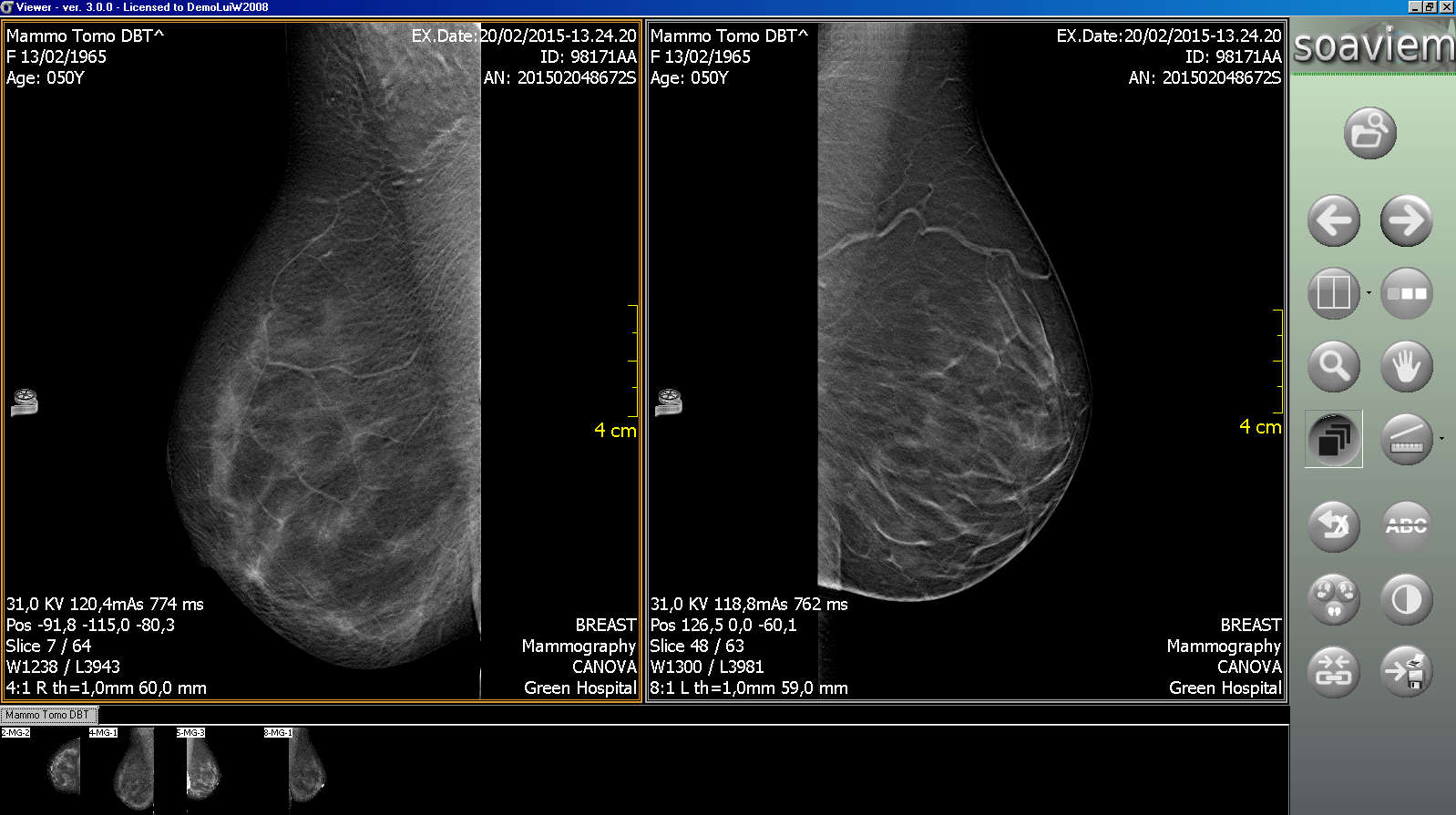Click the undo/reset changes icon
This screenshot has height=815, width=1456.
[1334, 526]
